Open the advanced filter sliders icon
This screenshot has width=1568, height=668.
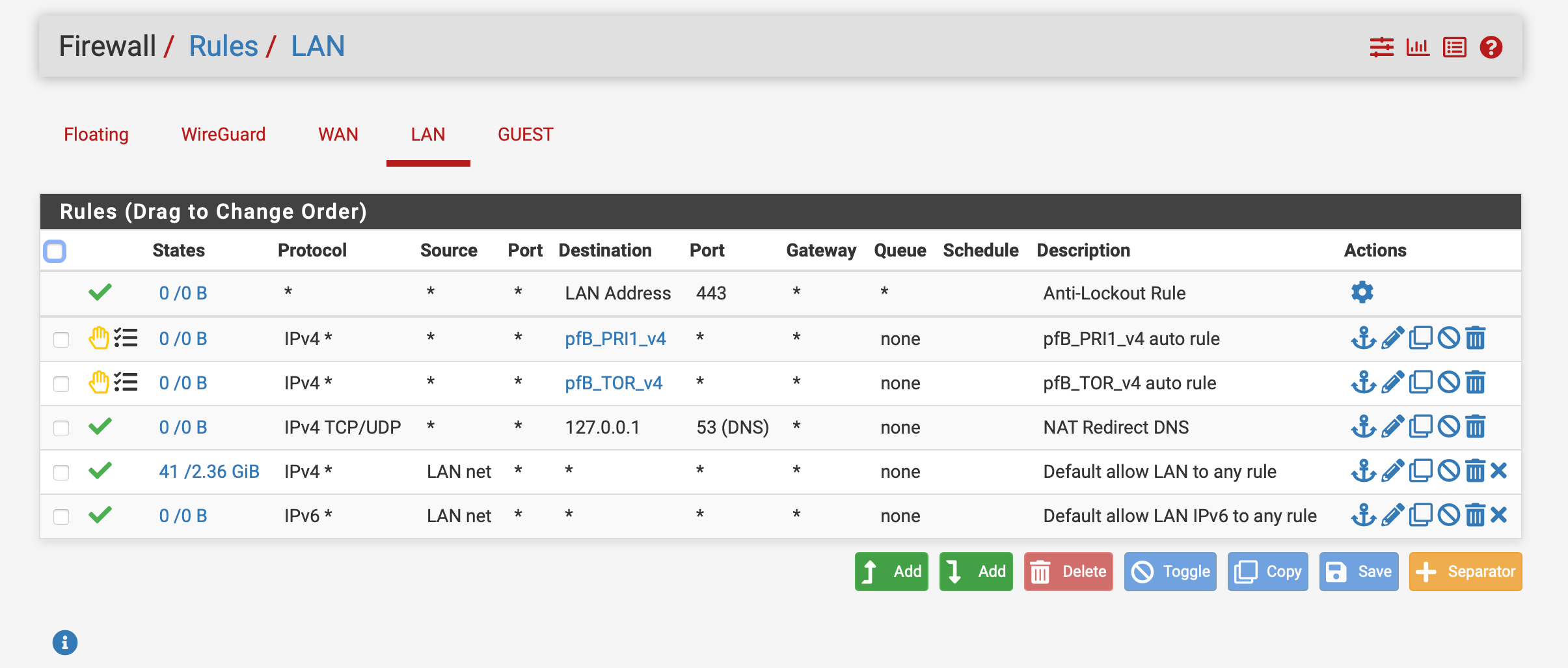1383,46
